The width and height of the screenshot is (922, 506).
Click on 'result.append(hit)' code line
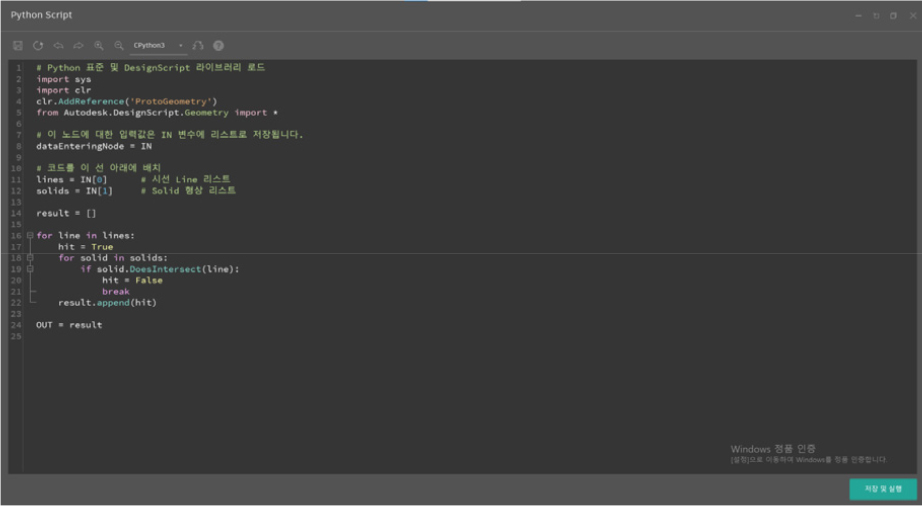pos(107,303)
